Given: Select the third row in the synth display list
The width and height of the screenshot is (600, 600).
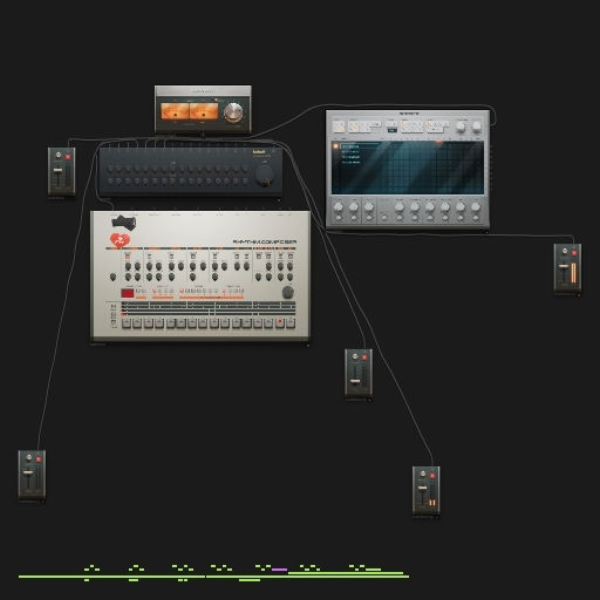Looking at the screenshot, I should click(351, 157).
